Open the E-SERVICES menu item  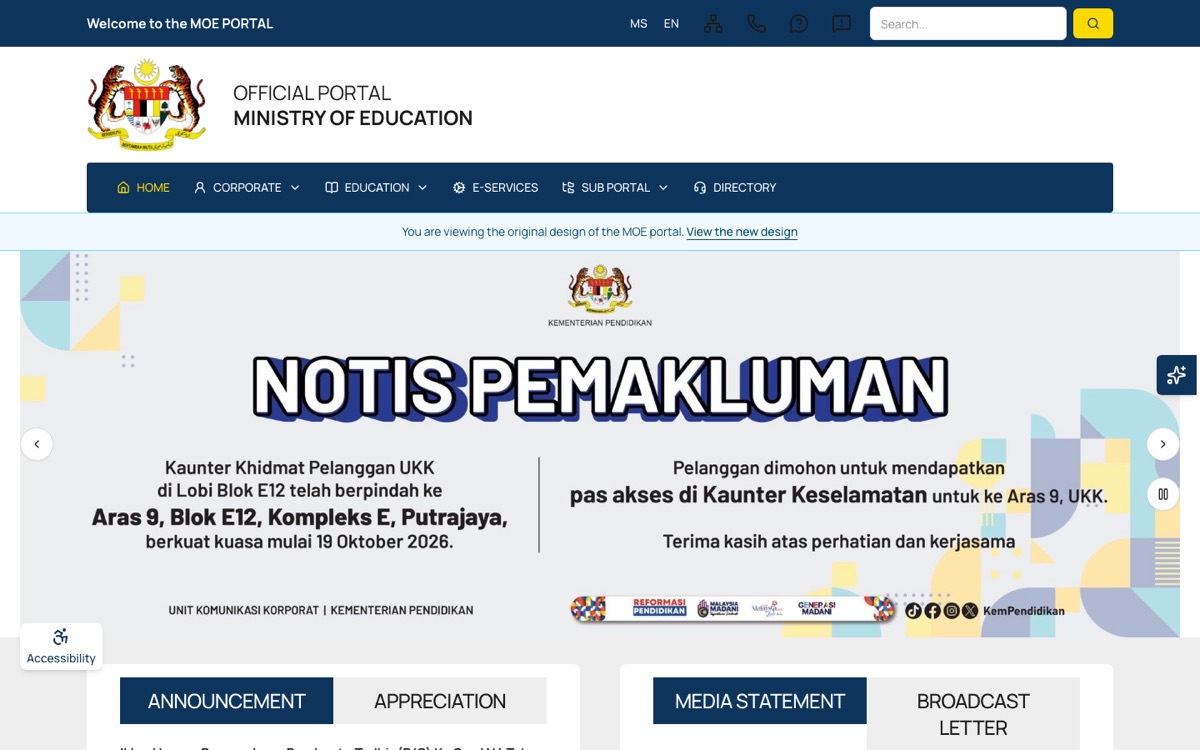(x=495, y=187)
